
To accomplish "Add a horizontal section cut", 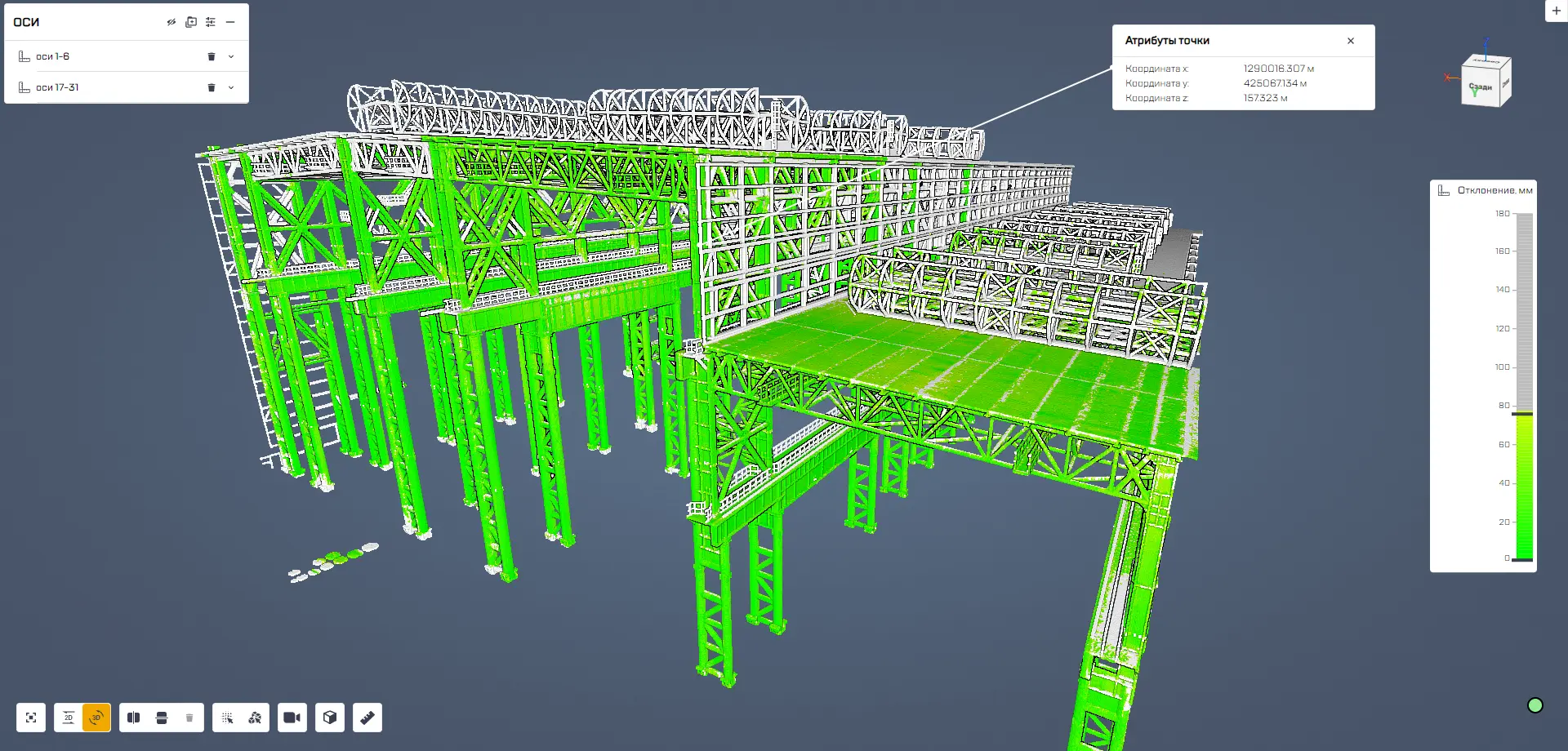I will [162, 718].
